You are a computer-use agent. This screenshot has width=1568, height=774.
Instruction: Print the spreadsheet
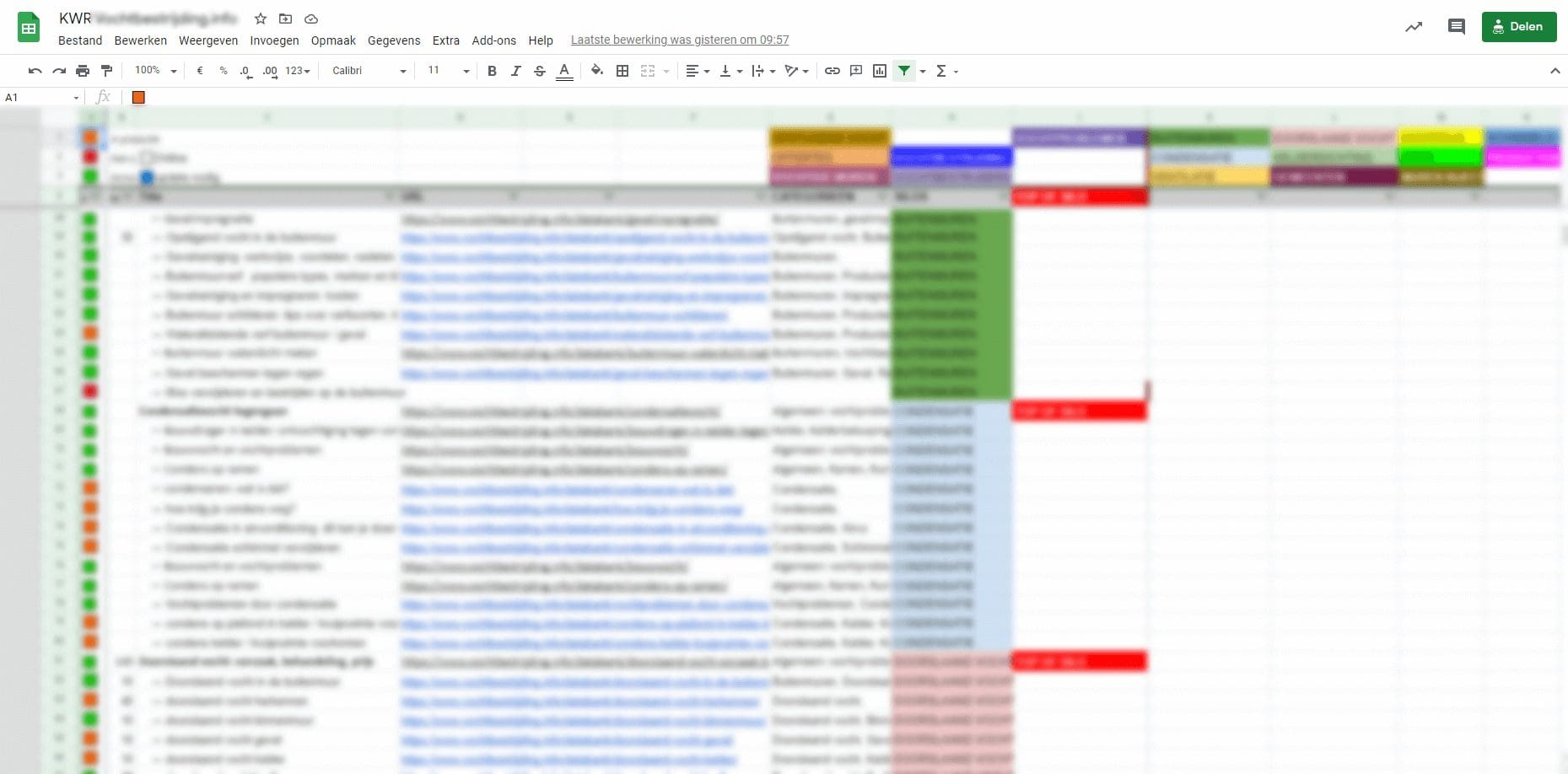click(82, 71)
